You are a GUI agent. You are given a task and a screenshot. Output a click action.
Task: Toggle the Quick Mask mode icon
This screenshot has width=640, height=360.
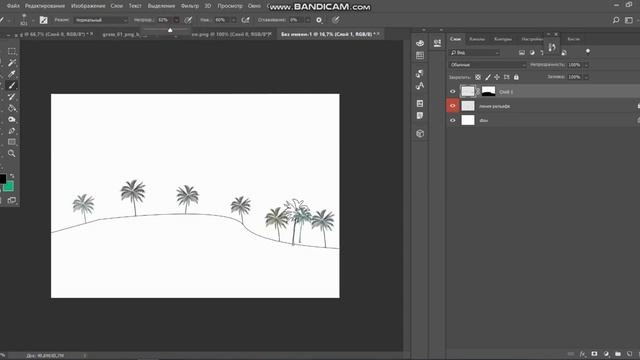tap(12, 200)
